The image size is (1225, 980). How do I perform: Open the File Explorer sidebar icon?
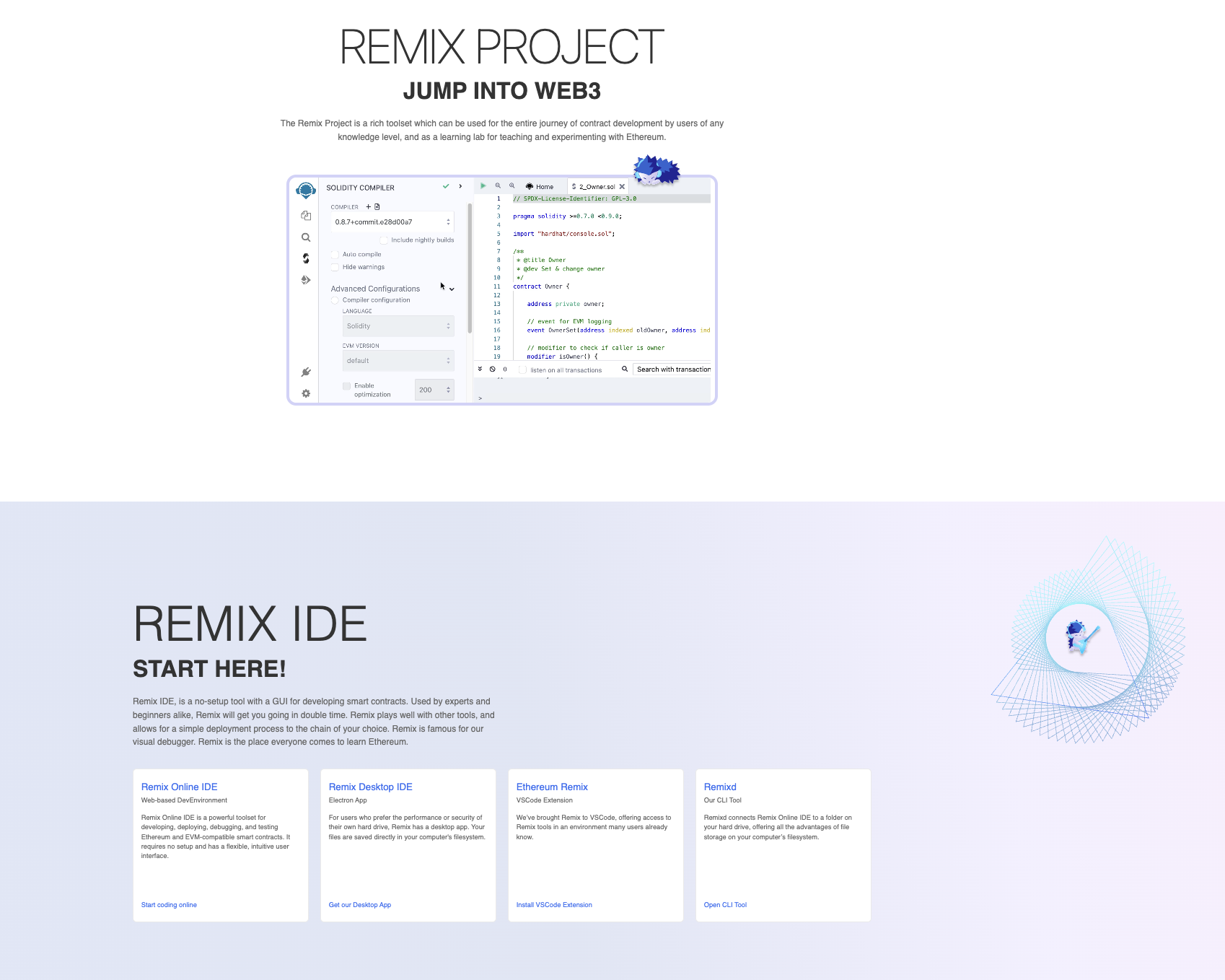point(306,216)
